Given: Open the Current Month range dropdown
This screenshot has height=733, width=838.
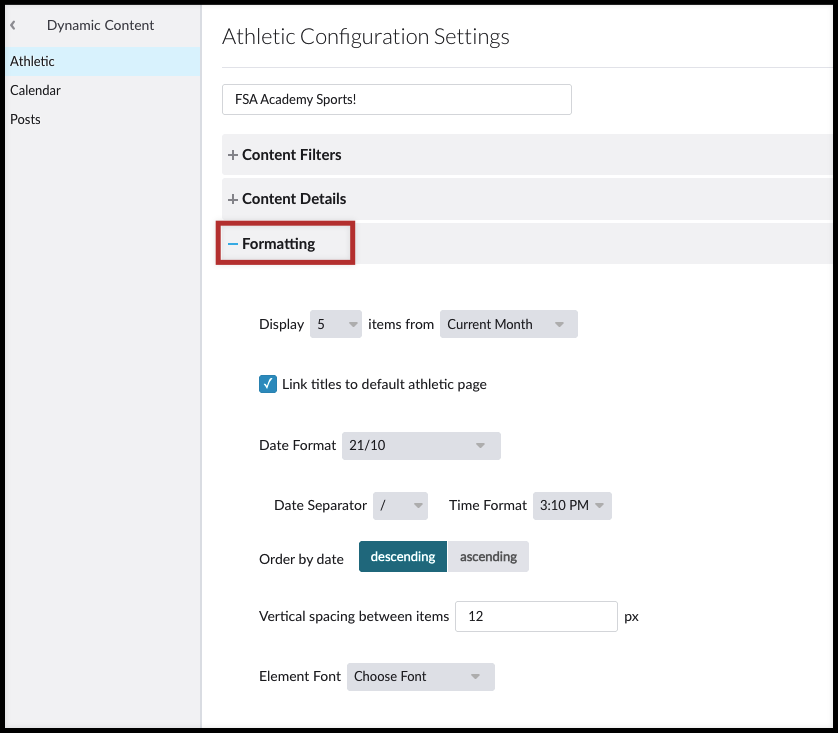Looking at the screenshot, I should tap(508, 324).
